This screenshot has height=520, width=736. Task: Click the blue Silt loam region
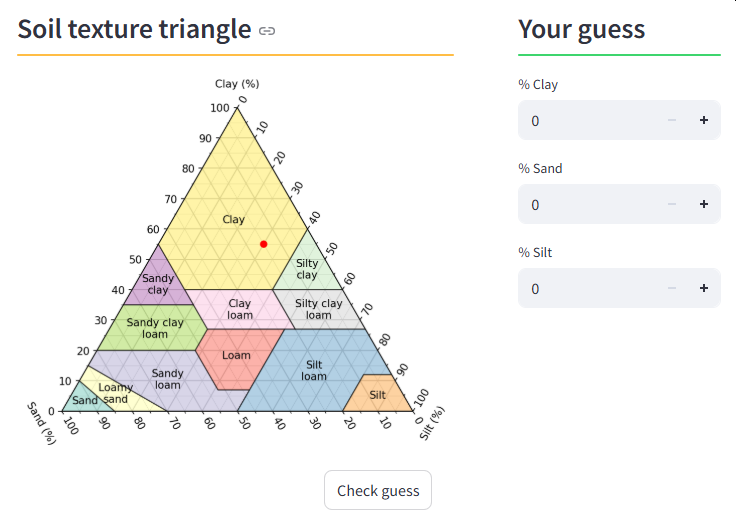pyautogui.click(x=314, y=370)
